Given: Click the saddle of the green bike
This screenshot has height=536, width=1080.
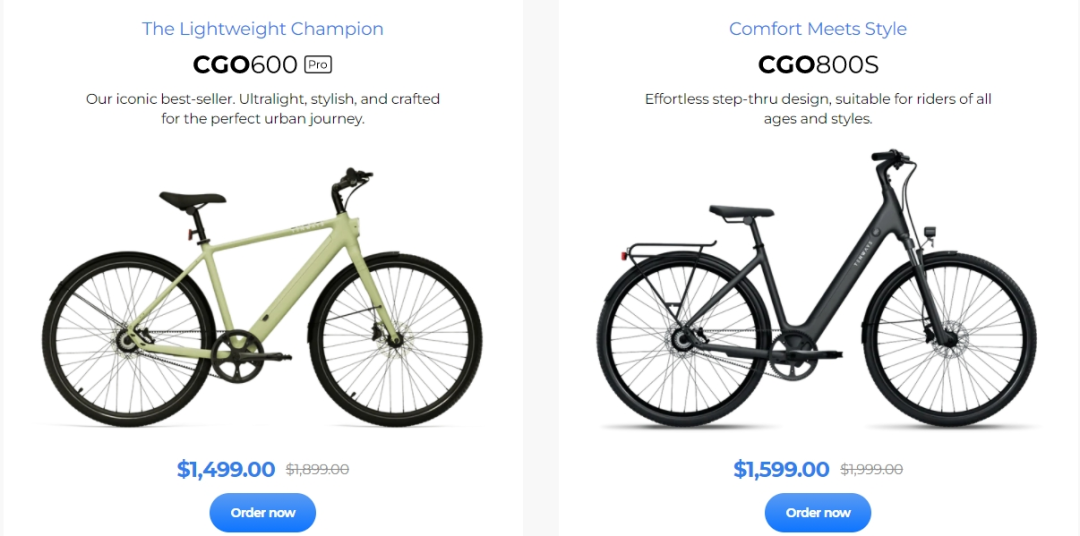Looking at the screenshot, I should click(x=192, y=198).
